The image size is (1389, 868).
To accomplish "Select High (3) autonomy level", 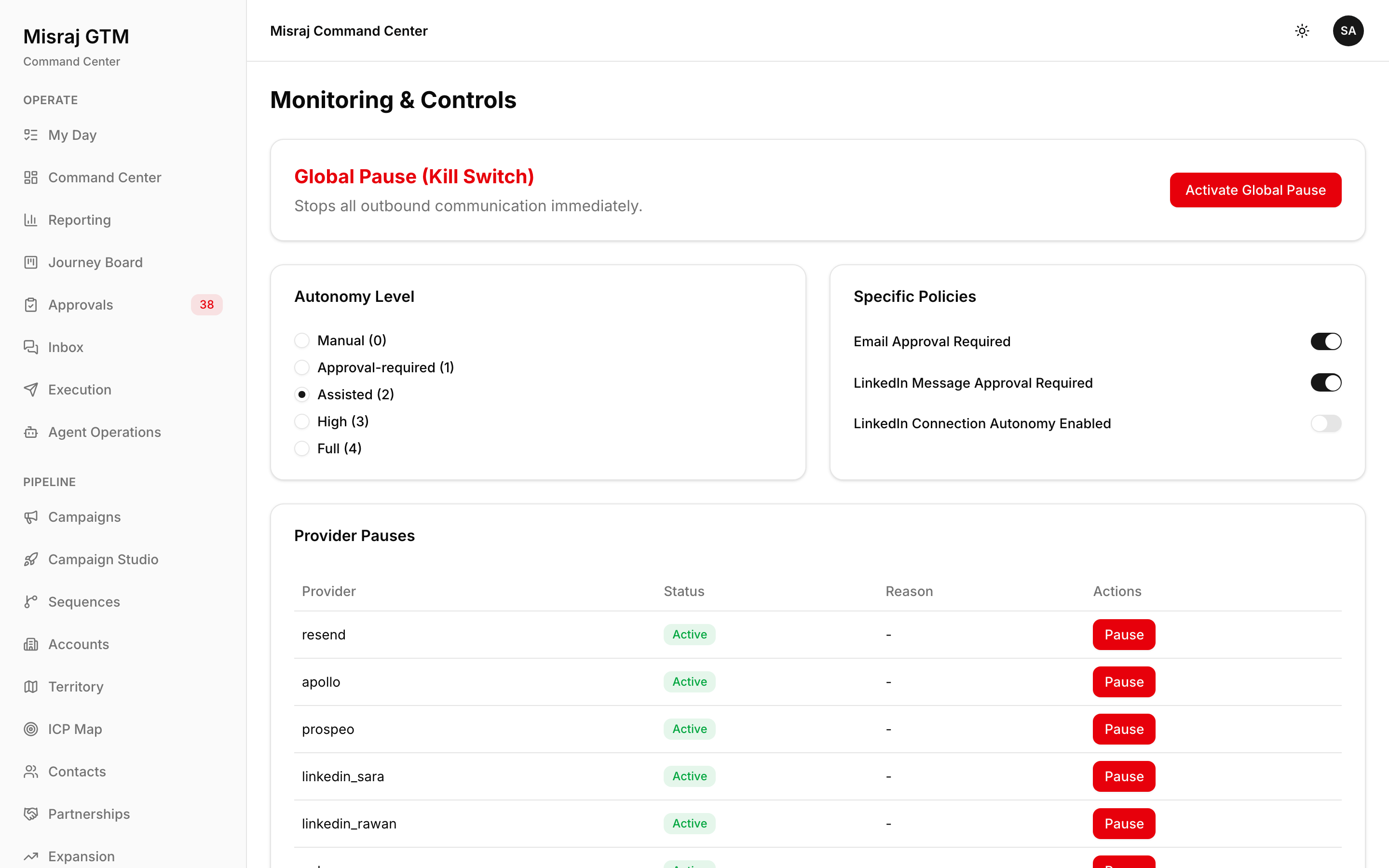I will 302,421.
